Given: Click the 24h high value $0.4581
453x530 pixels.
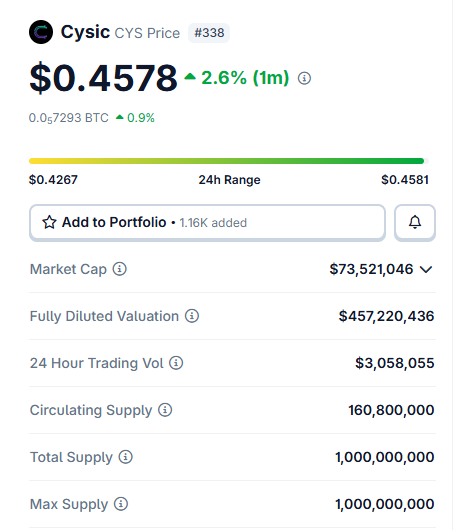Looking at the screenshot, I should point(405,180).
